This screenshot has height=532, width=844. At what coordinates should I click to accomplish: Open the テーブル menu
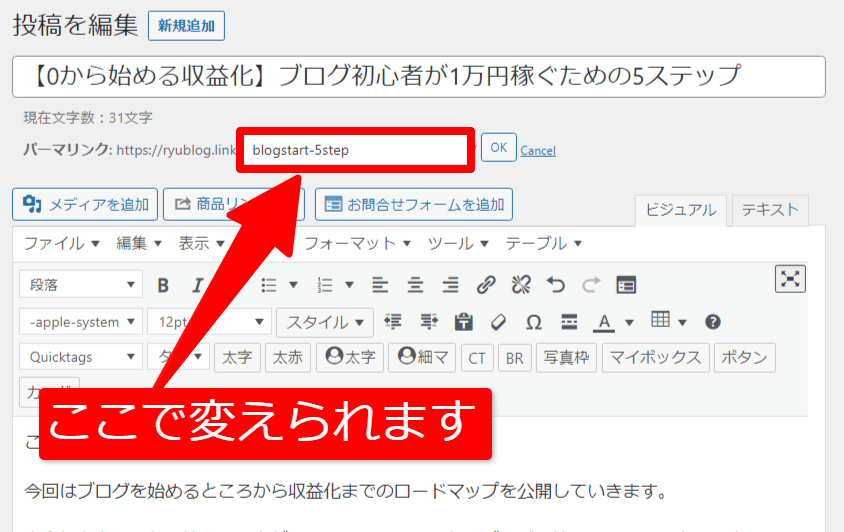[544, 243]
